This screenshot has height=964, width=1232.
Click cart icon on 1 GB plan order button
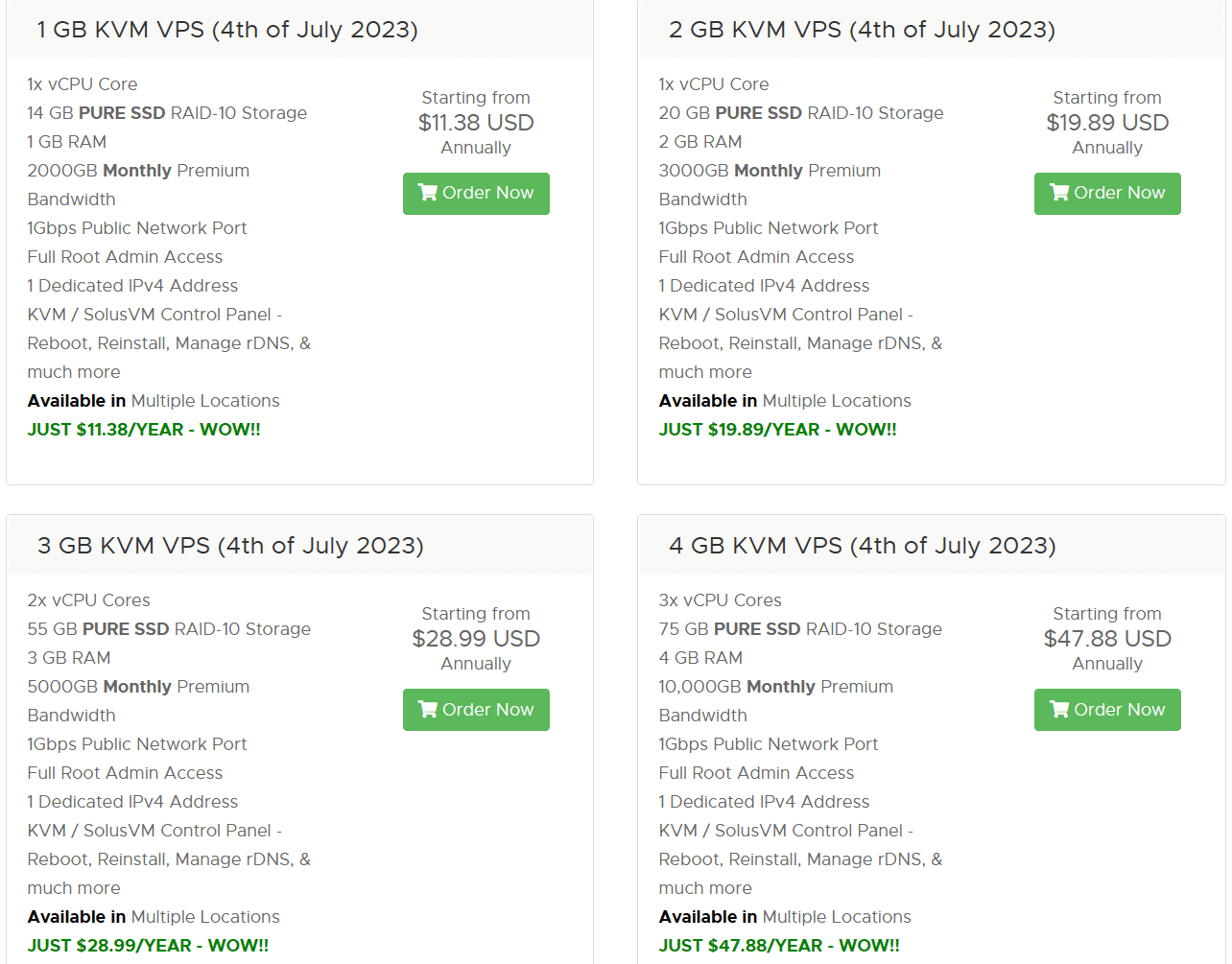[428, 193]
